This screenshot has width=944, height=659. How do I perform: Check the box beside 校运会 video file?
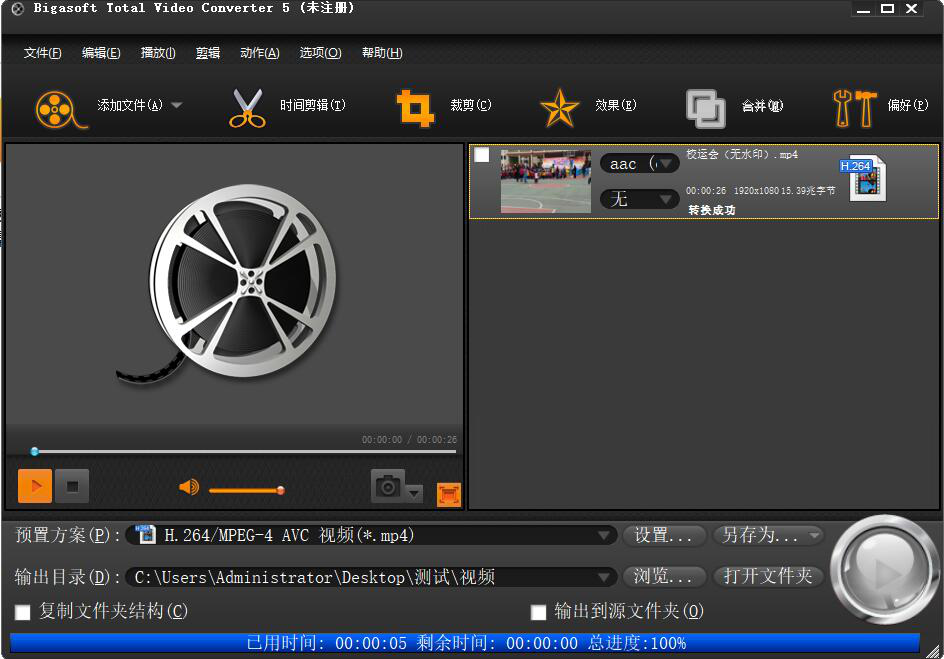(482, 155)
